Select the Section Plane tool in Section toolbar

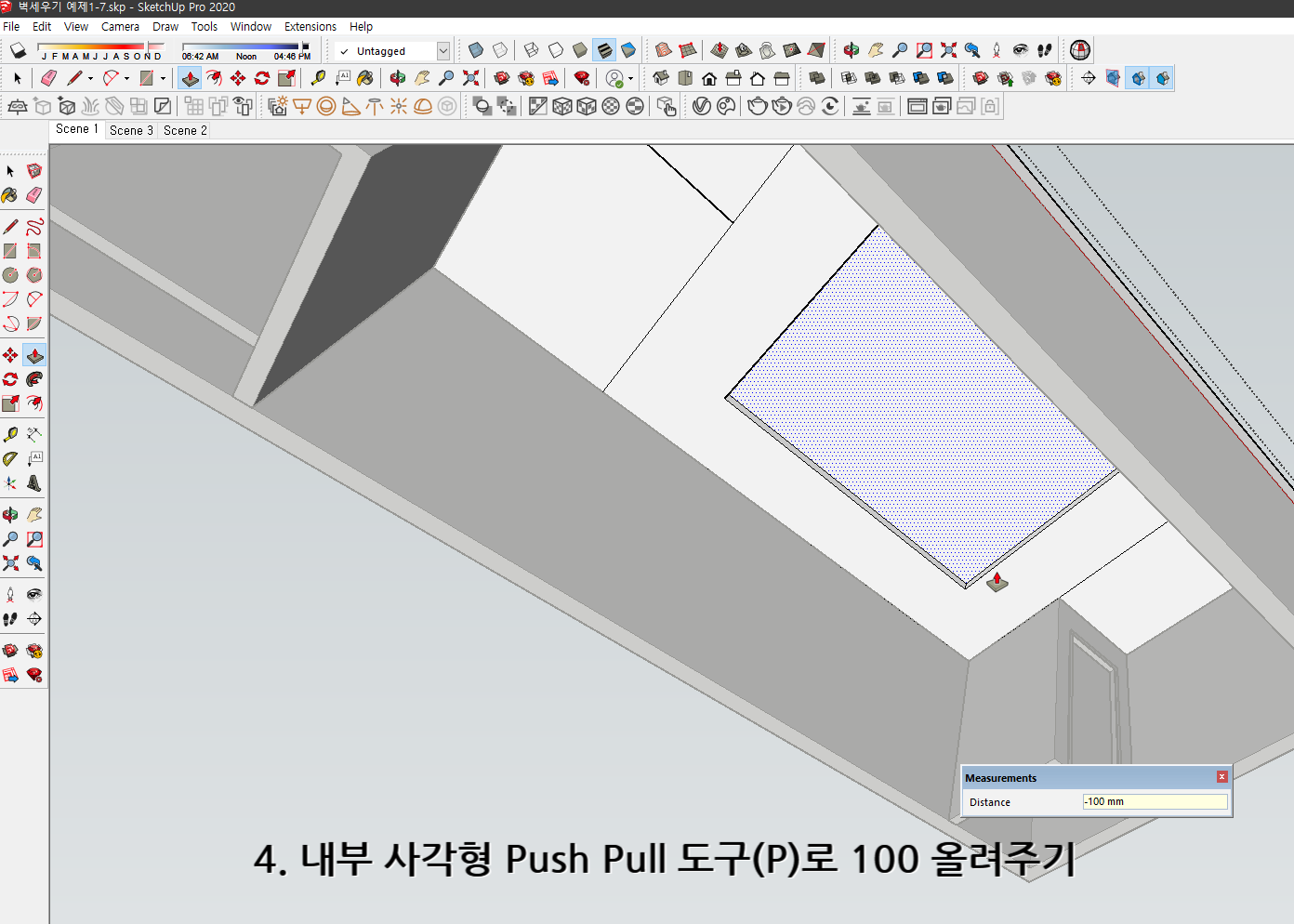1089,78
